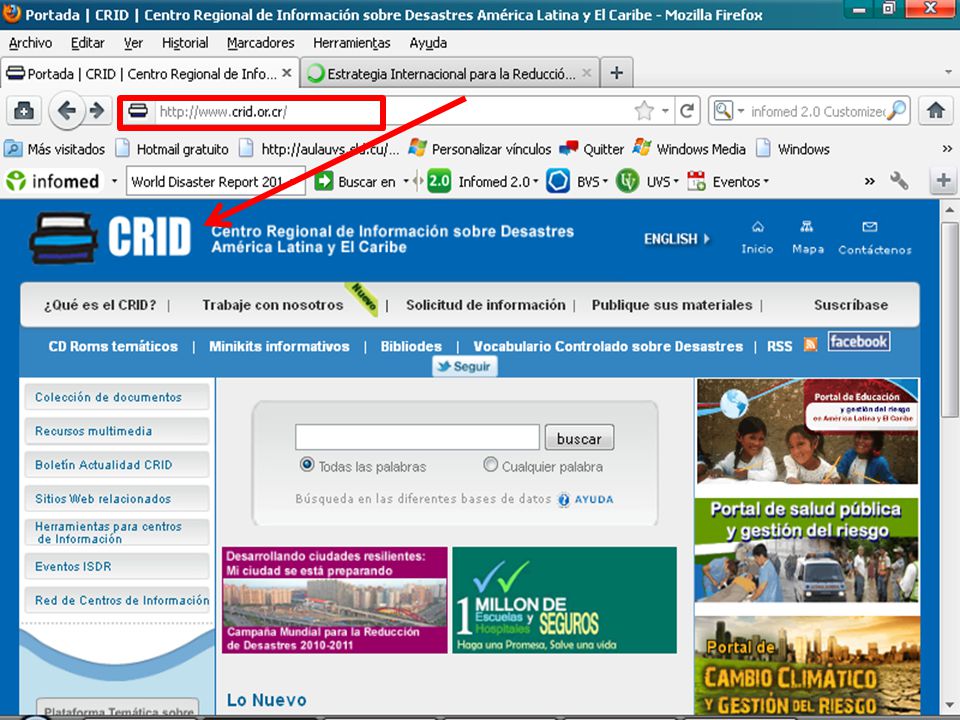Click the BVS blue hexagon icon
Screen dimensions: 960x720
tap(557, 181)
